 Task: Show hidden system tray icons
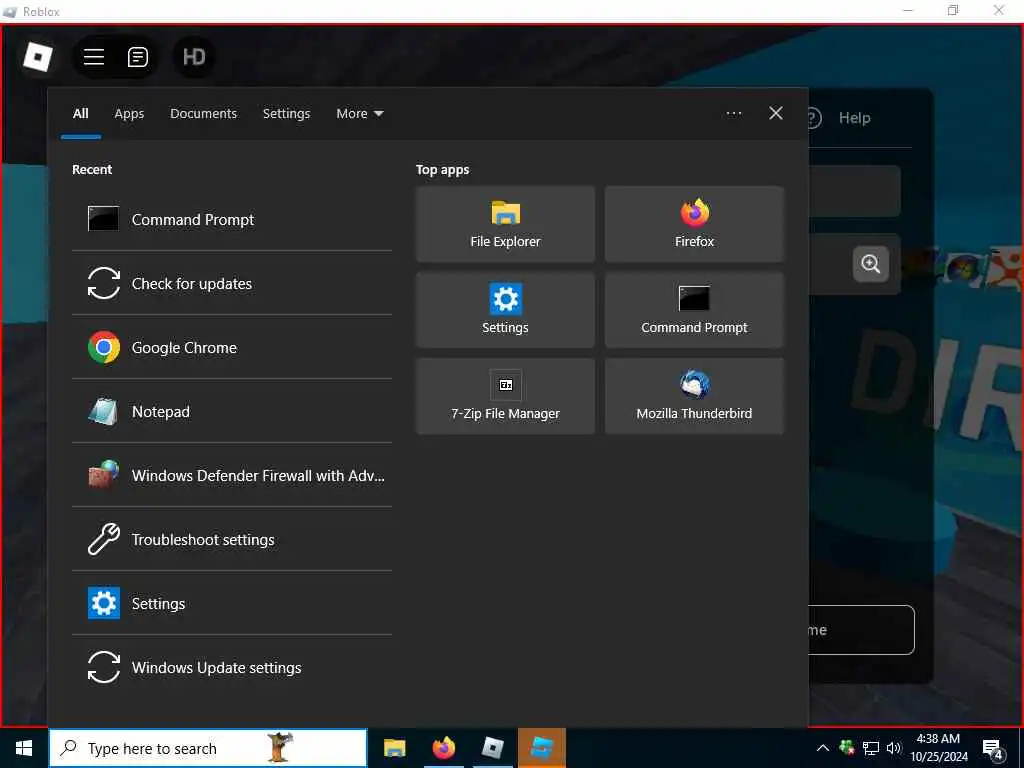coord(823,748)
